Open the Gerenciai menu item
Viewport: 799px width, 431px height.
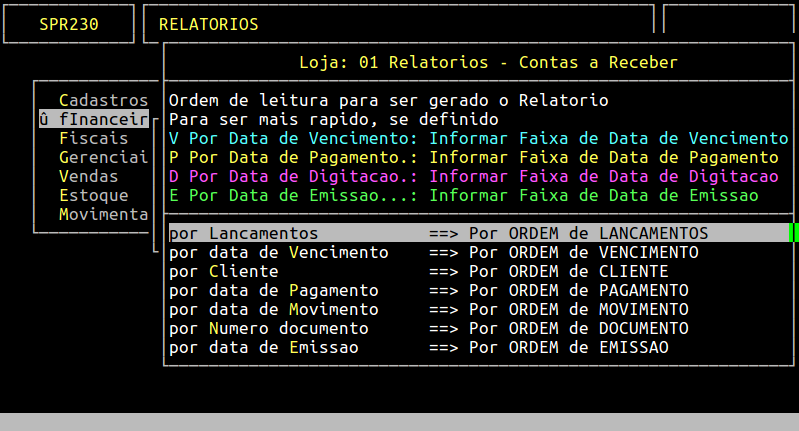click(x=103, y=157)
